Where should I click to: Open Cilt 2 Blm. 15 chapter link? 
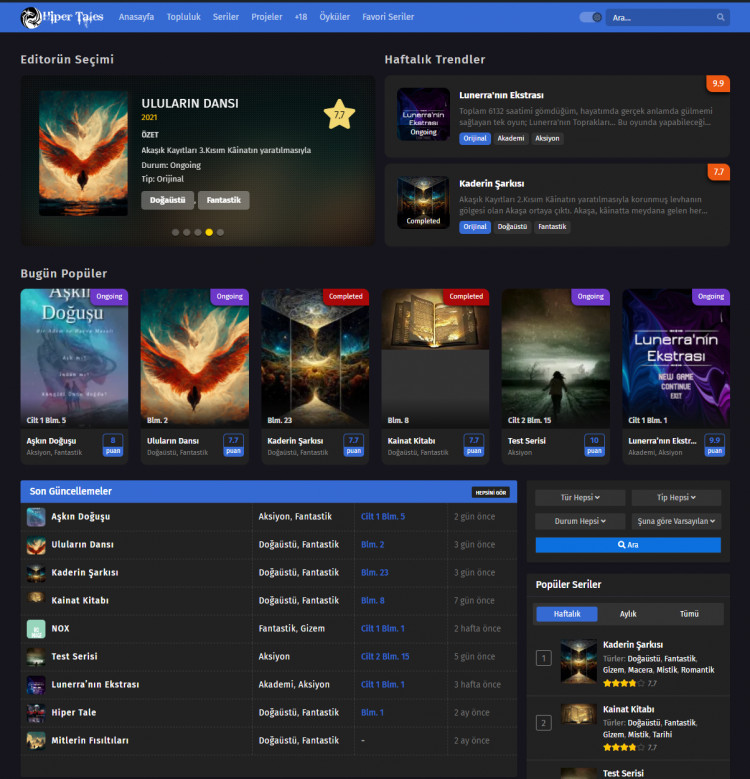[x=385, y=656]
